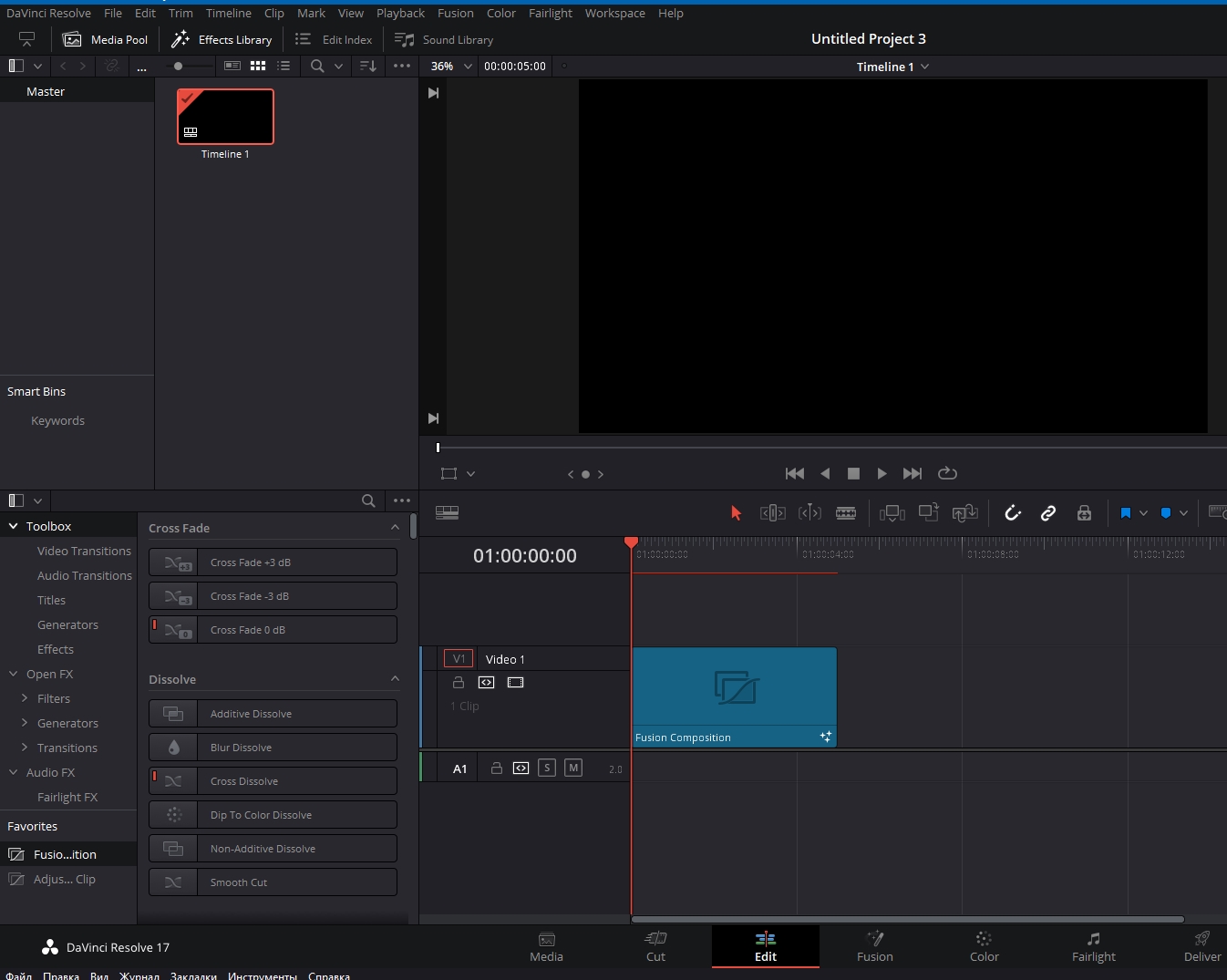Toggle Loop playback icon
1227x980 pixels.
click(947, 473)
